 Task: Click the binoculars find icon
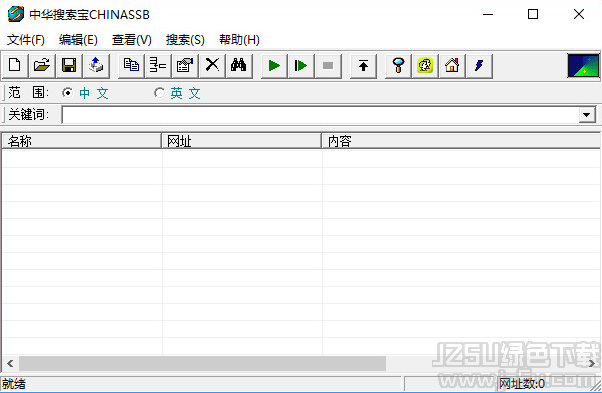tap(239, 66)
